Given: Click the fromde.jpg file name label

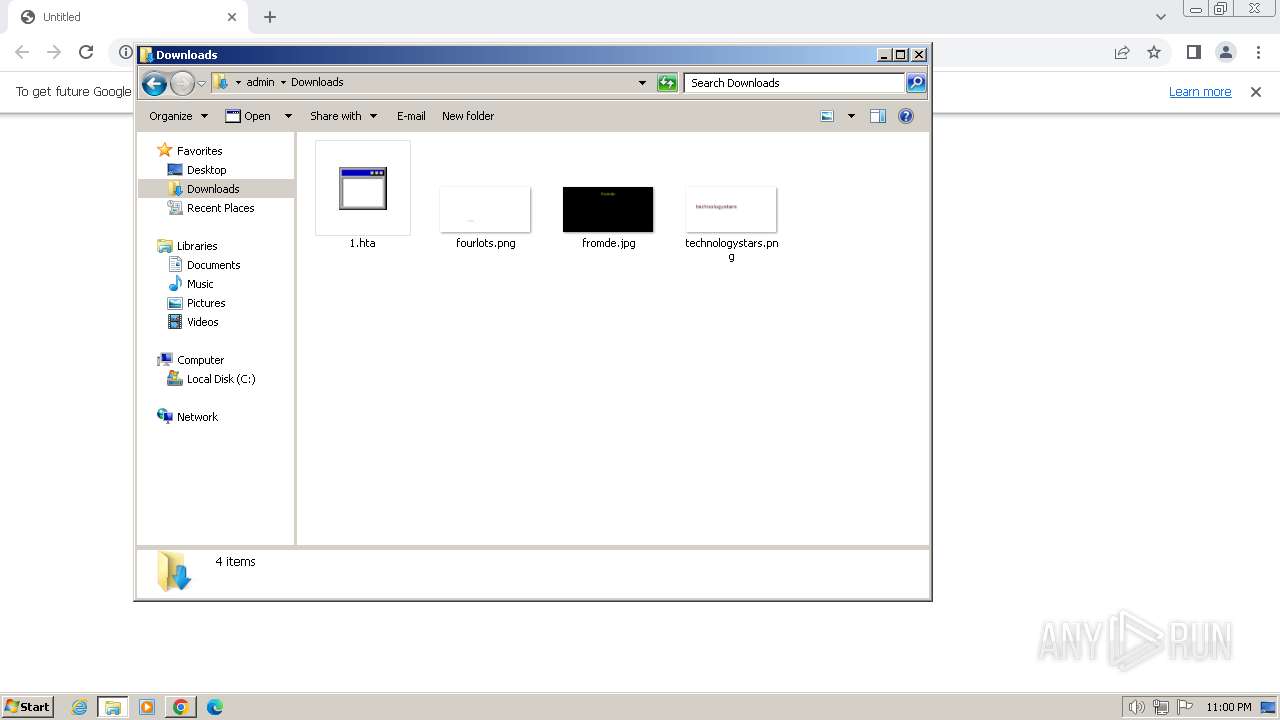Looking at the screenshot, I should coord(608,243).
